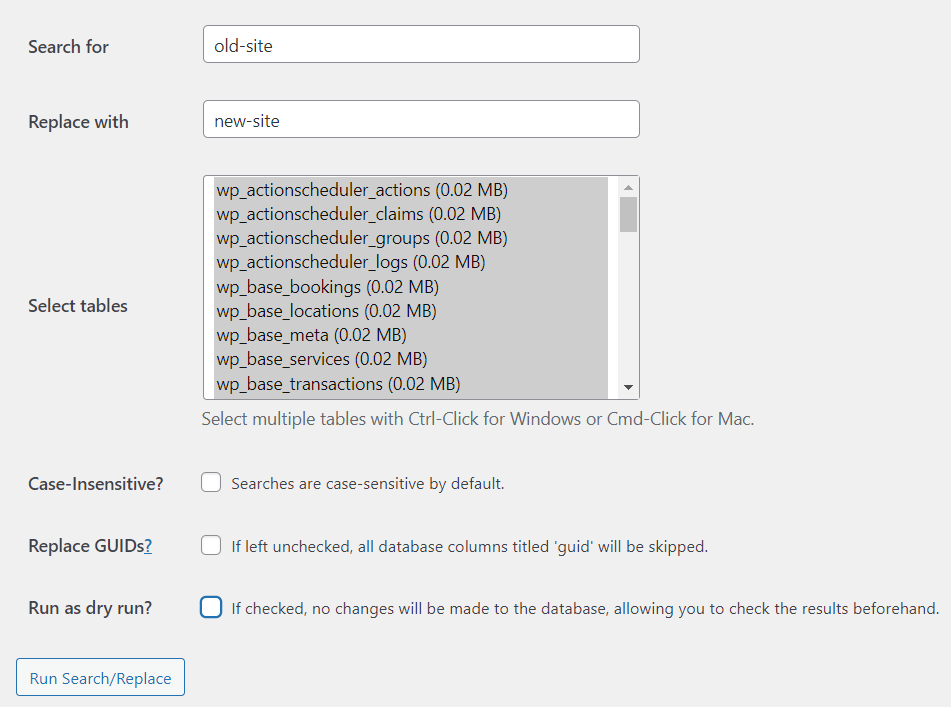Enable the Replace GUIDs checkbox
Image resolution: width=951 pixels, height=707 pixels.
pos(211,545)
